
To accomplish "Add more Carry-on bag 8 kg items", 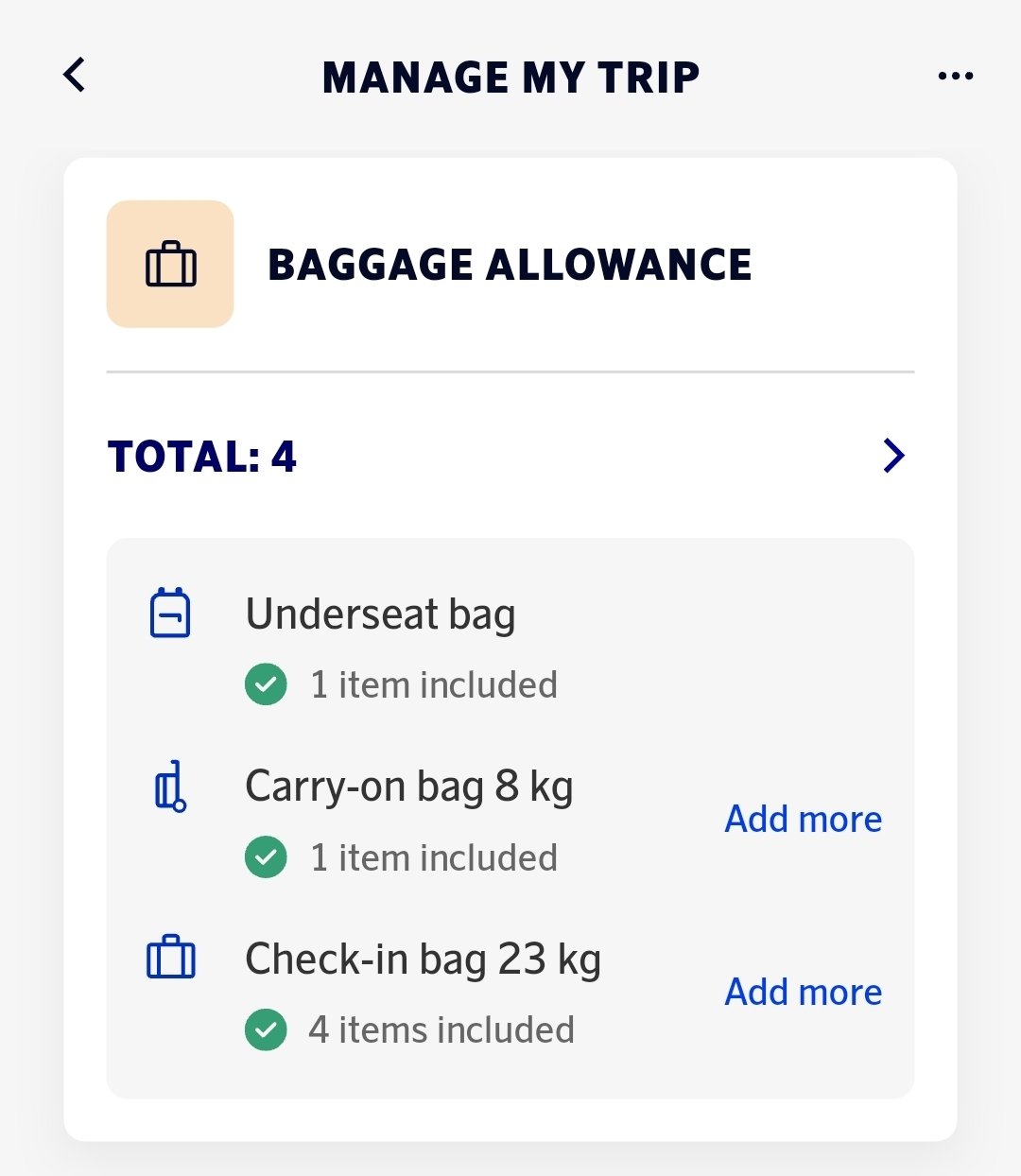I will [x=803, y=819].
